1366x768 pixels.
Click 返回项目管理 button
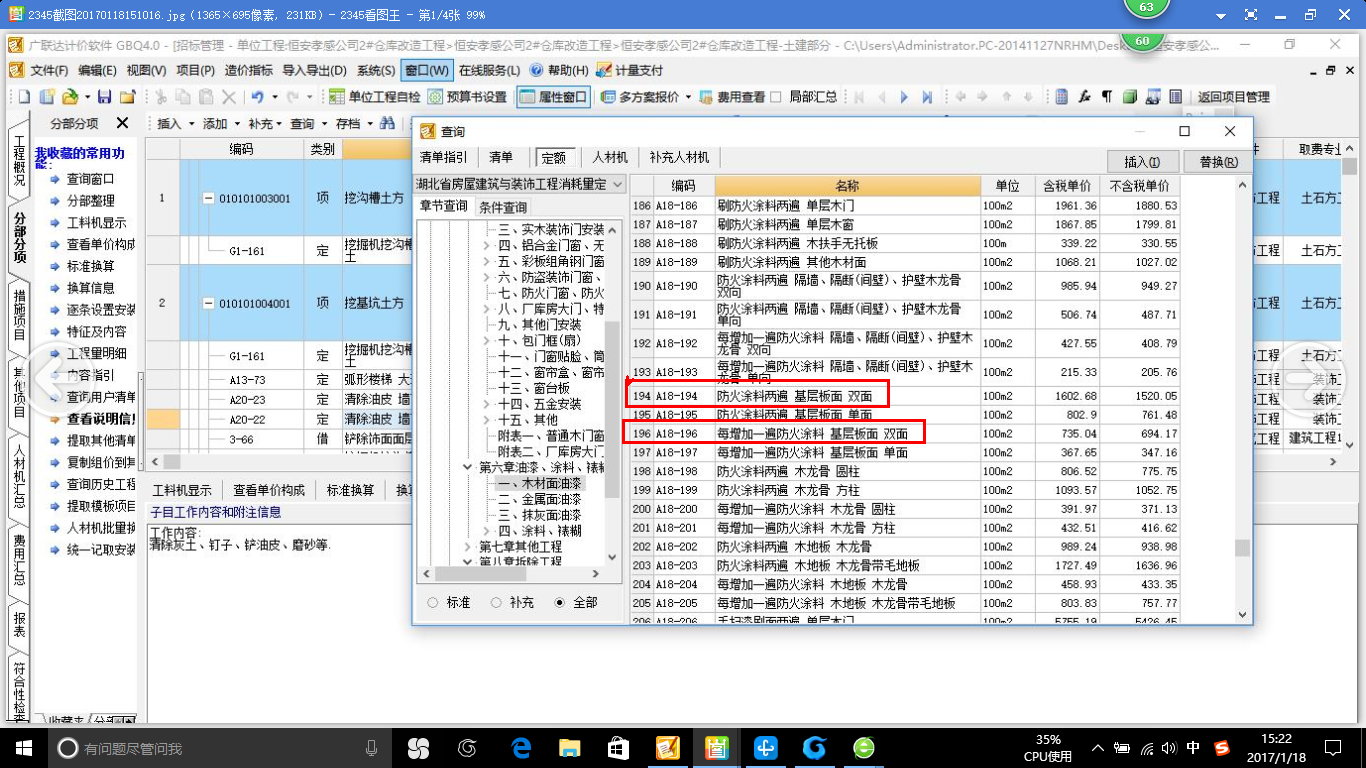coord(1233,97)
